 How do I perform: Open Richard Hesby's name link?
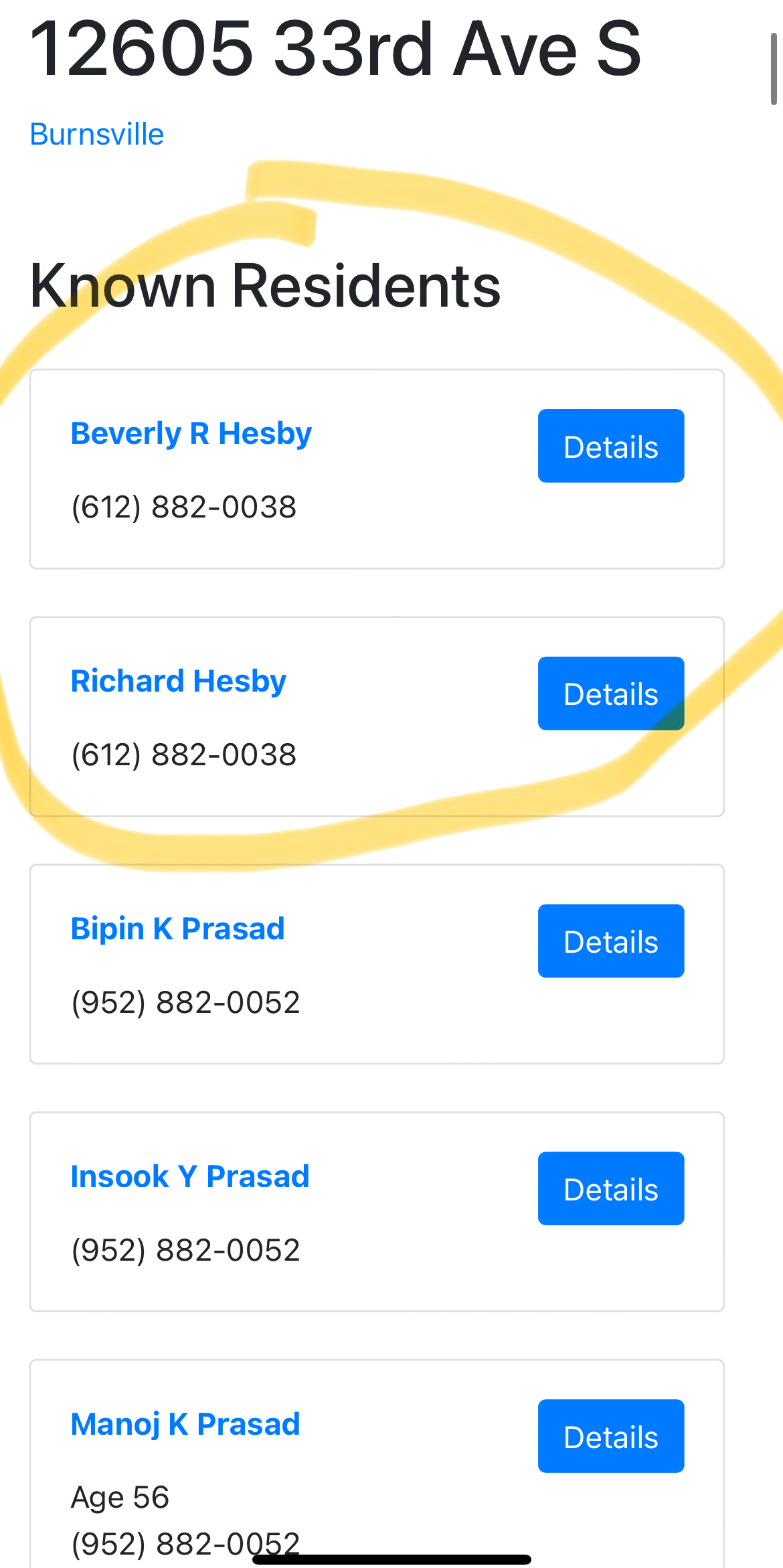click(x=179, y=682)
